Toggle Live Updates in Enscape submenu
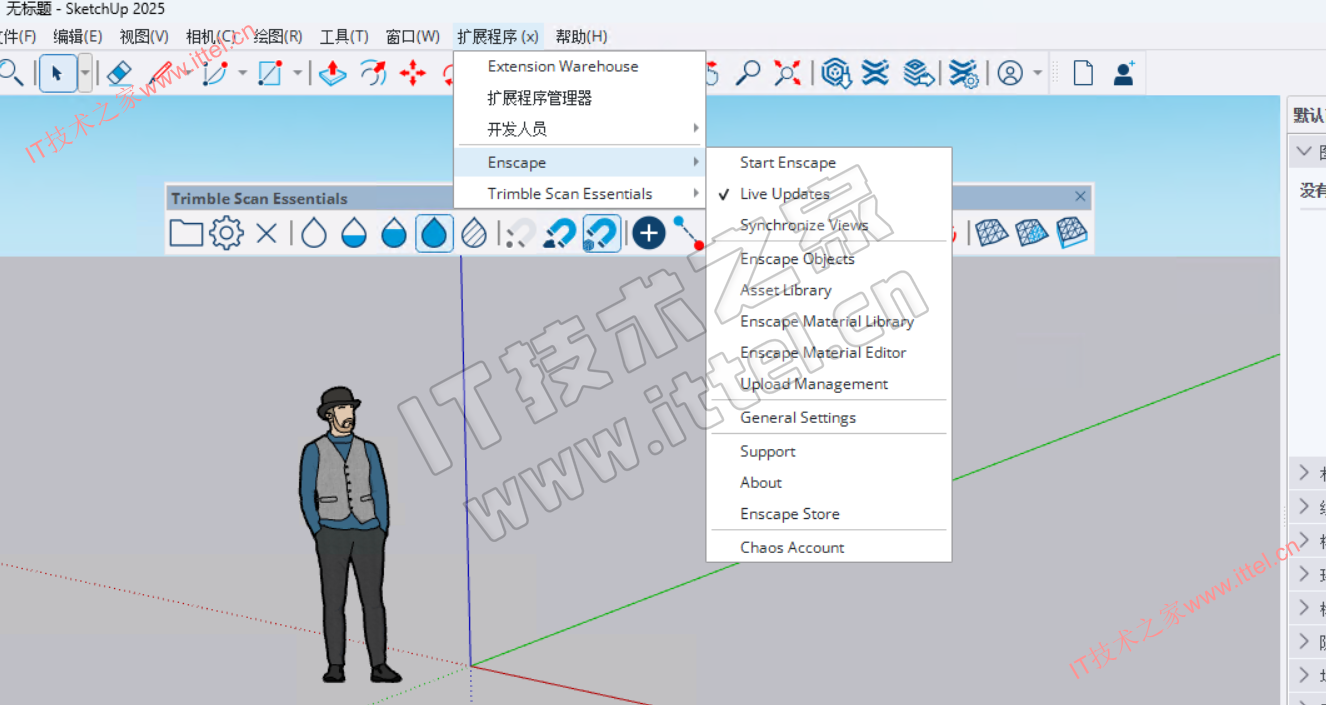This screenshot has height=705, width=1326. (x=784, y=194)
